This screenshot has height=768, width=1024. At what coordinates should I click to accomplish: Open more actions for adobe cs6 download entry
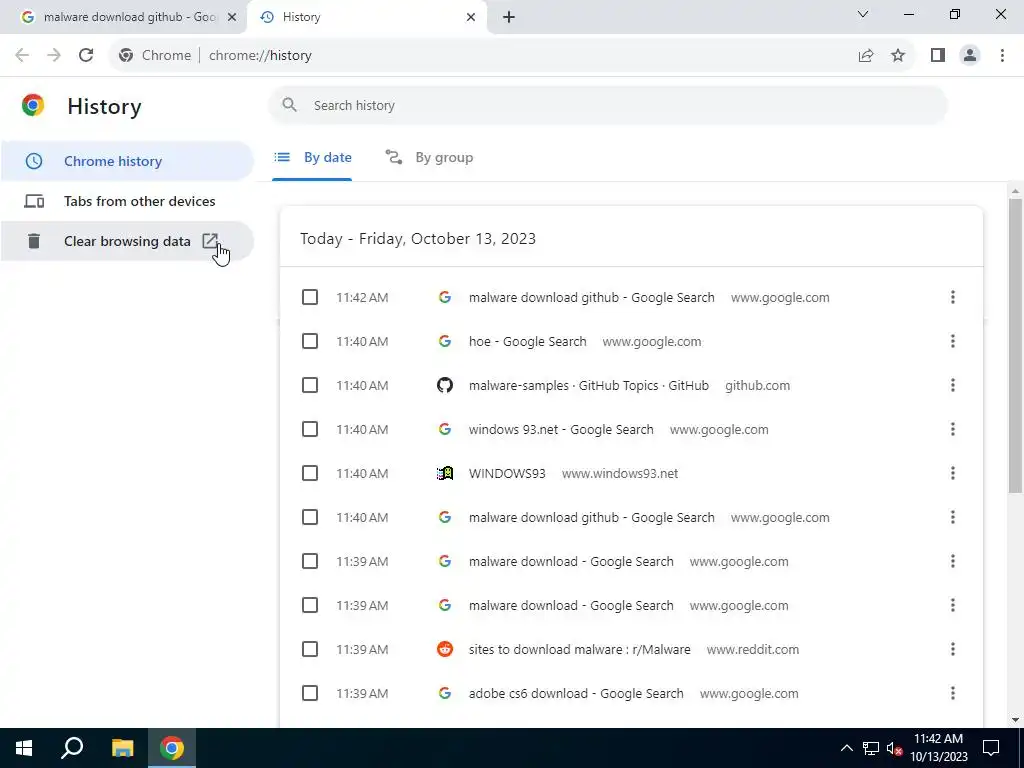952,693
